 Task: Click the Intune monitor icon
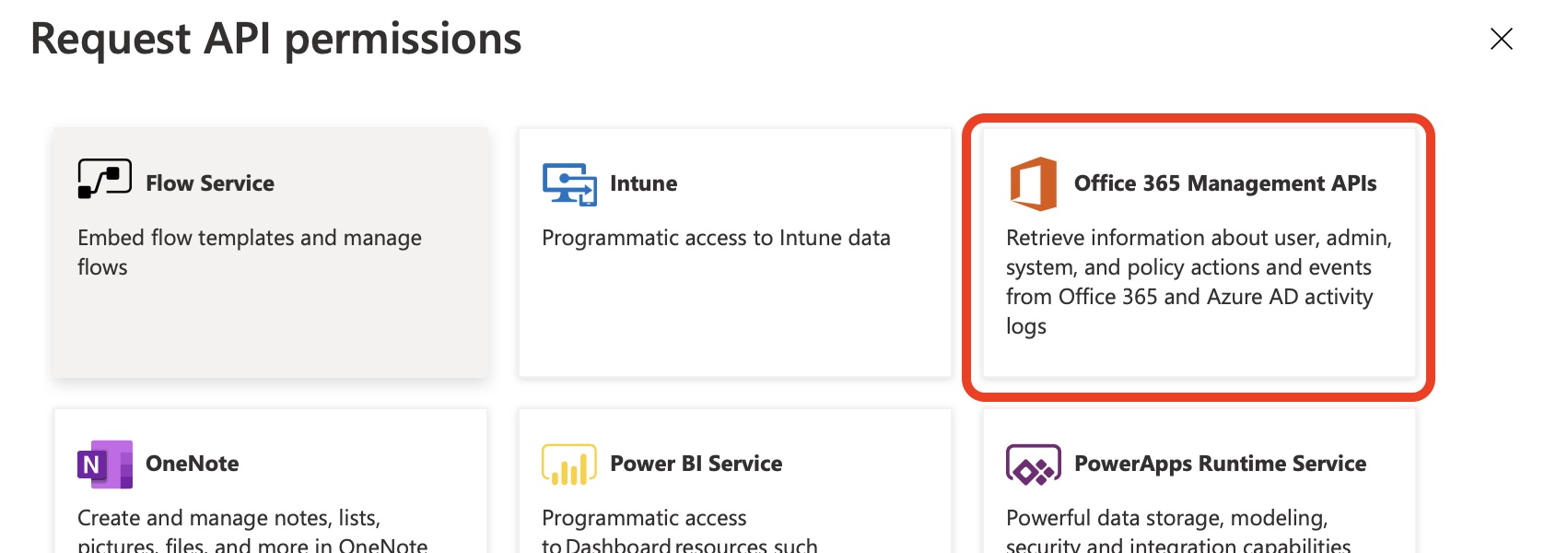[569, 183]
